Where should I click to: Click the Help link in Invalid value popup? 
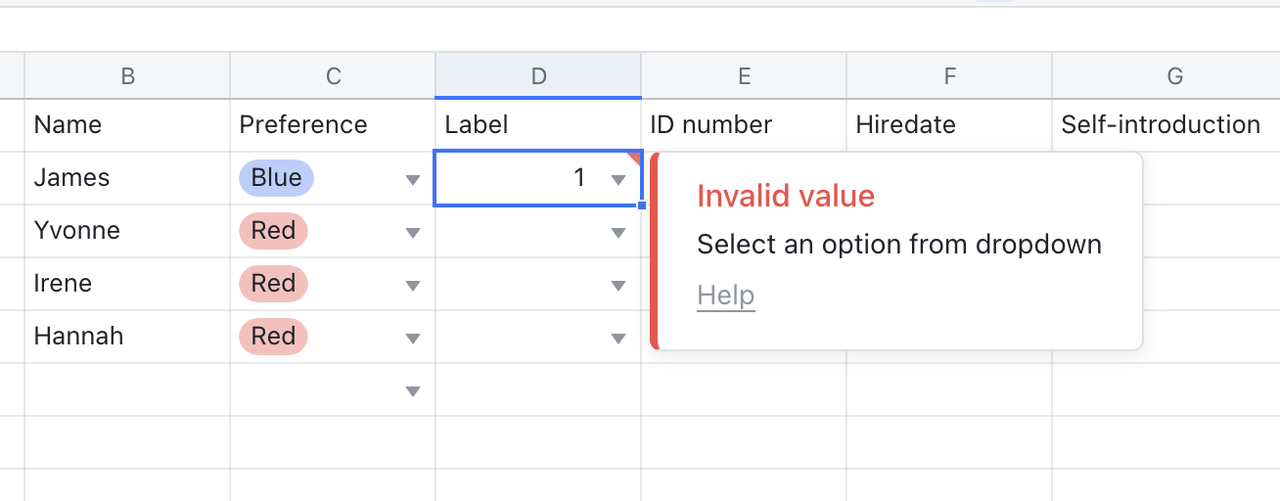tap(725, 296)
